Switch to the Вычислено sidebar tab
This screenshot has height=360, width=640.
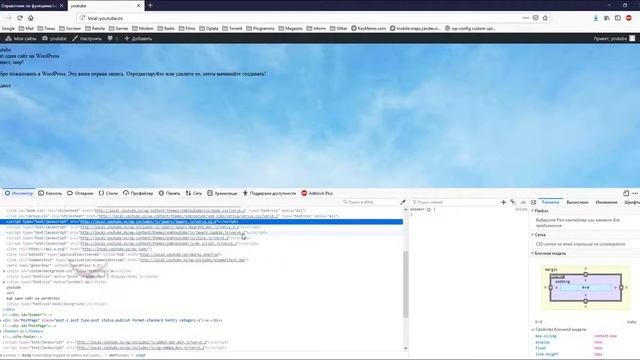(x=577, y=202)
